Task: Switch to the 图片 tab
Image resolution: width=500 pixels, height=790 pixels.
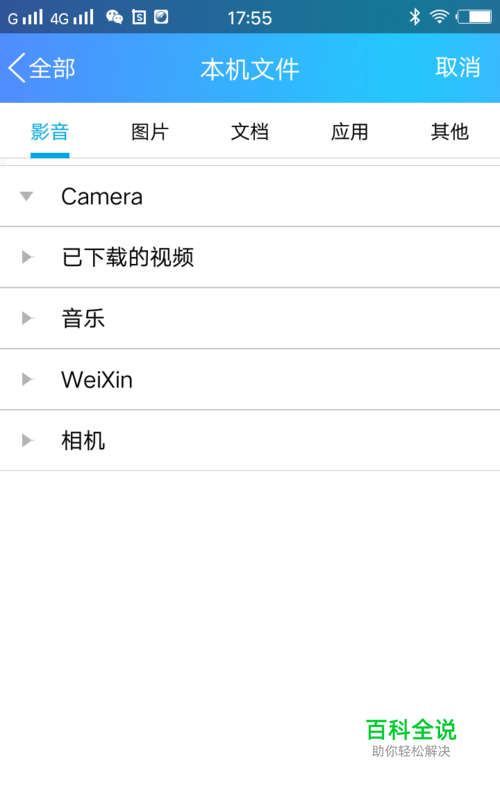Action: (x=150, y=132)
